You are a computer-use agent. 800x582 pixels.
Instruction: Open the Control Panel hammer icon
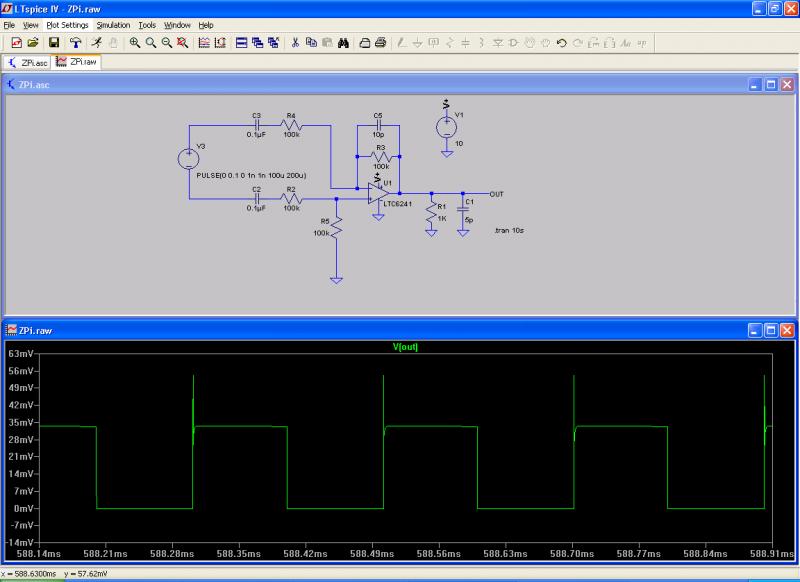75,43
